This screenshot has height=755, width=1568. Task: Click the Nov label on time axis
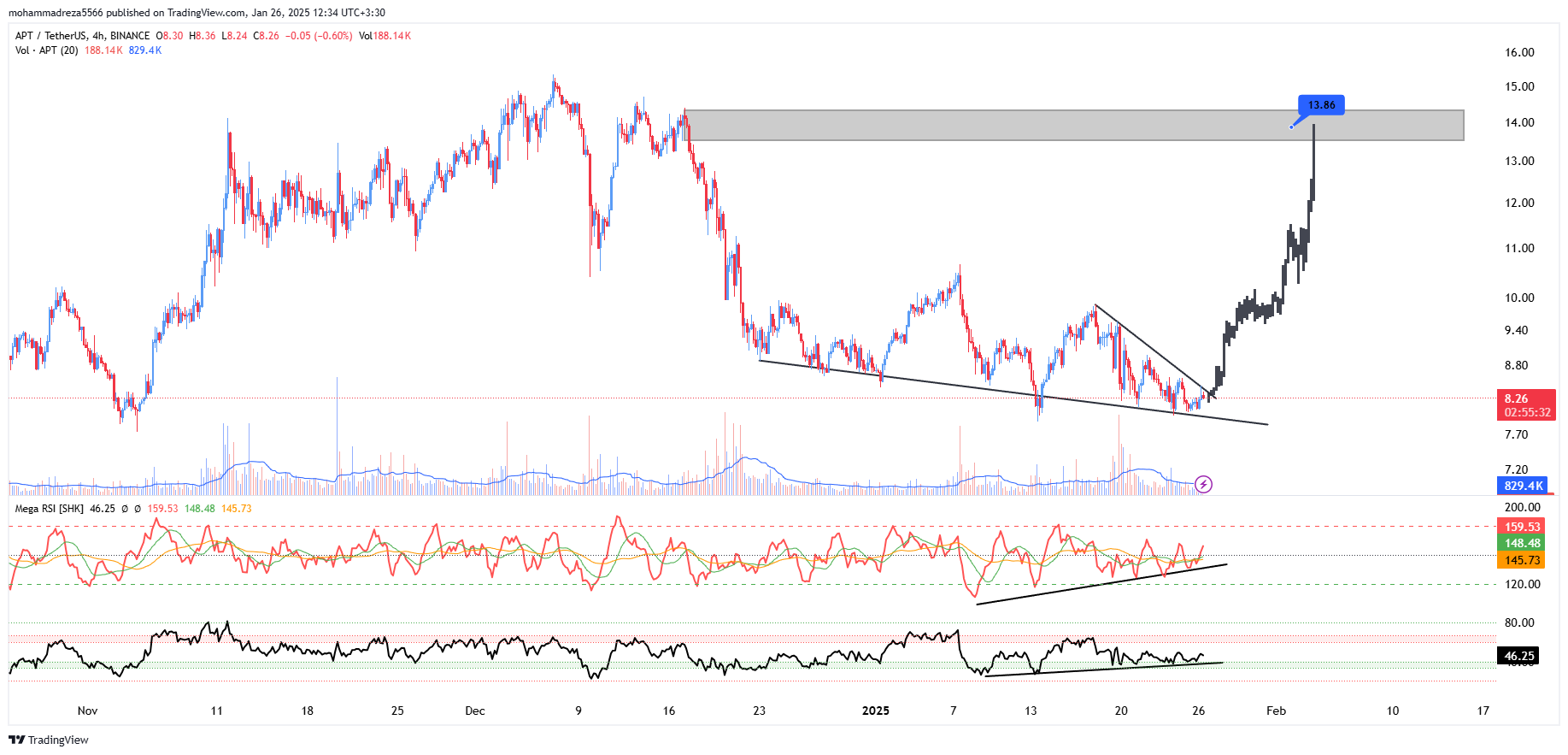87,711
